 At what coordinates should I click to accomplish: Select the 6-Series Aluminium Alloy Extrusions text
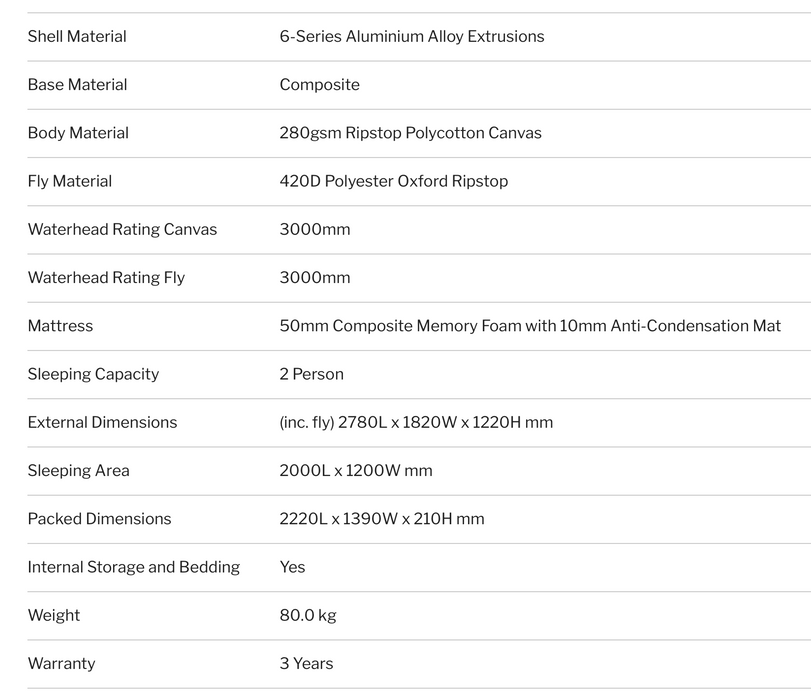point(412,36)
